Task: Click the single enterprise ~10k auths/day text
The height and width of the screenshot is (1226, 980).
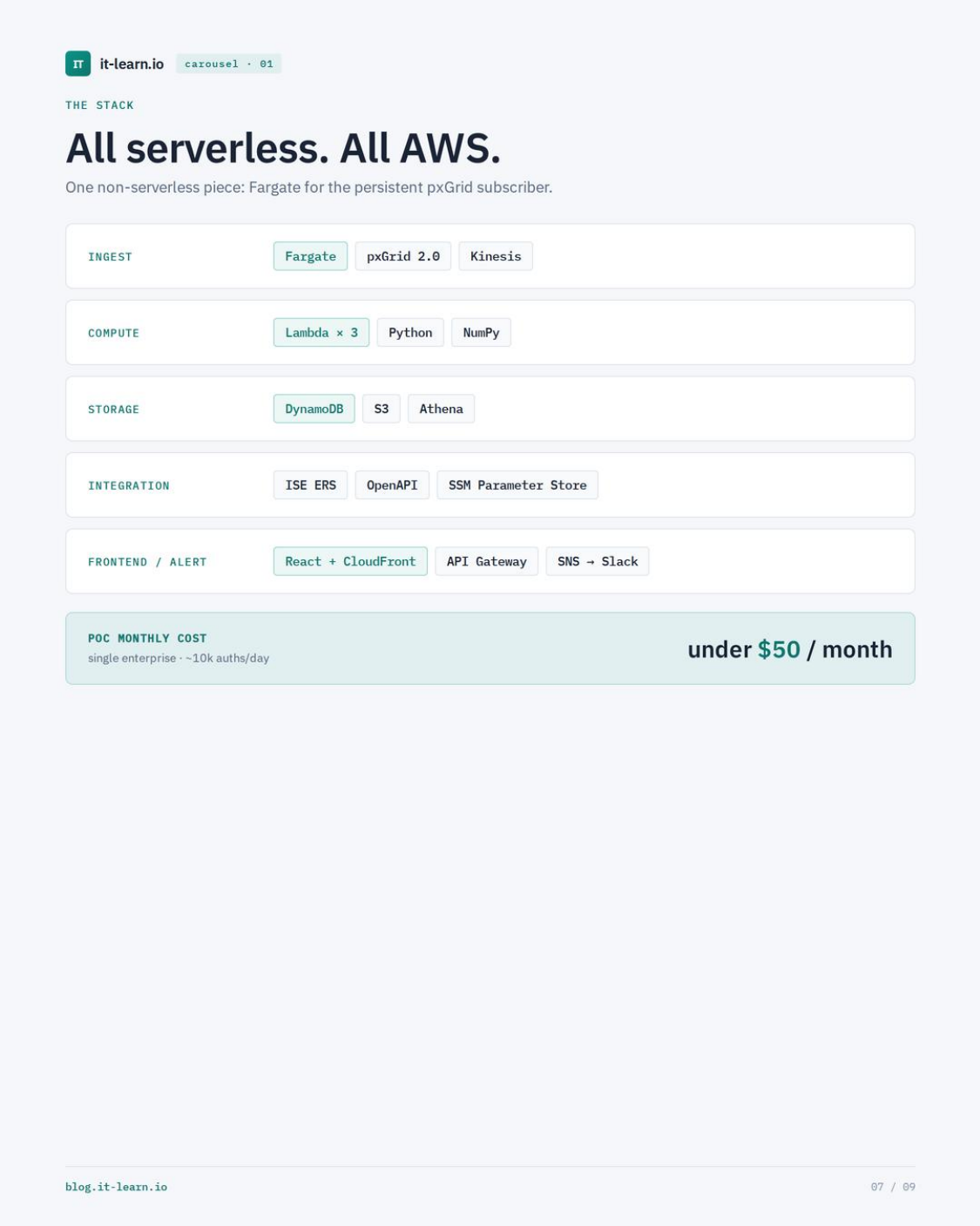Action: coord(179,658)
